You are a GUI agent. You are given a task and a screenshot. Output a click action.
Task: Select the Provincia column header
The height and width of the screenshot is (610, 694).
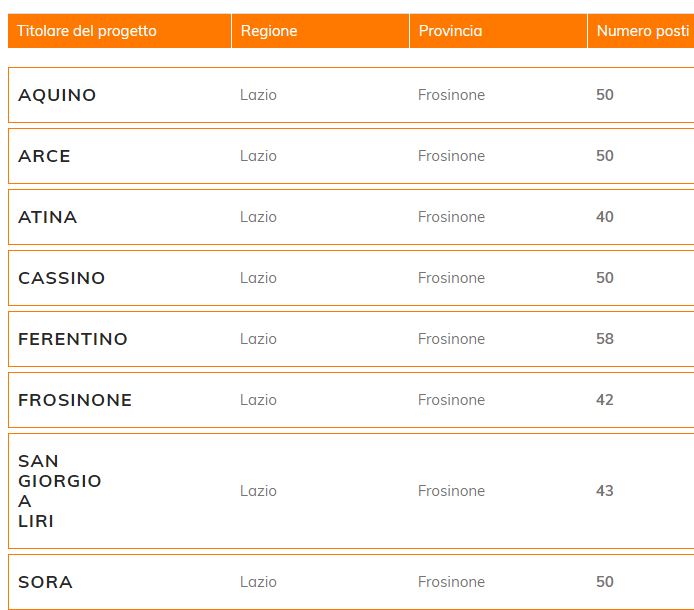point(450,31)
